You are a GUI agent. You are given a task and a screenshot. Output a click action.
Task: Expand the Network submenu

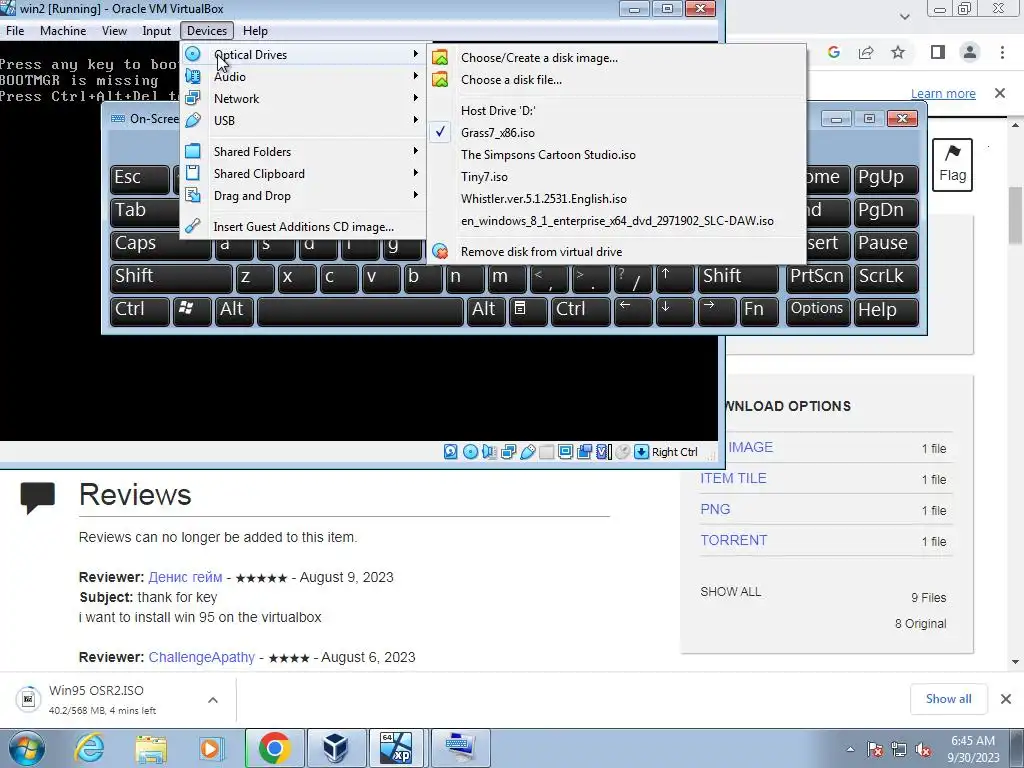coord(303,99)
